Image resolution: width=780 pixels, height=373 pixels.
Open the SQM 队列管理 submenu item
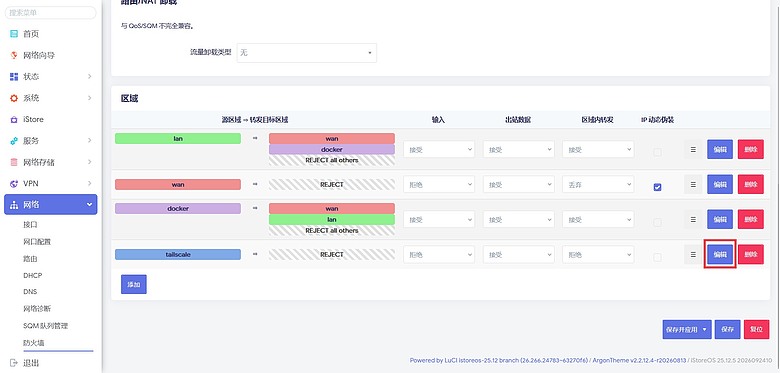tap(45, 326)
